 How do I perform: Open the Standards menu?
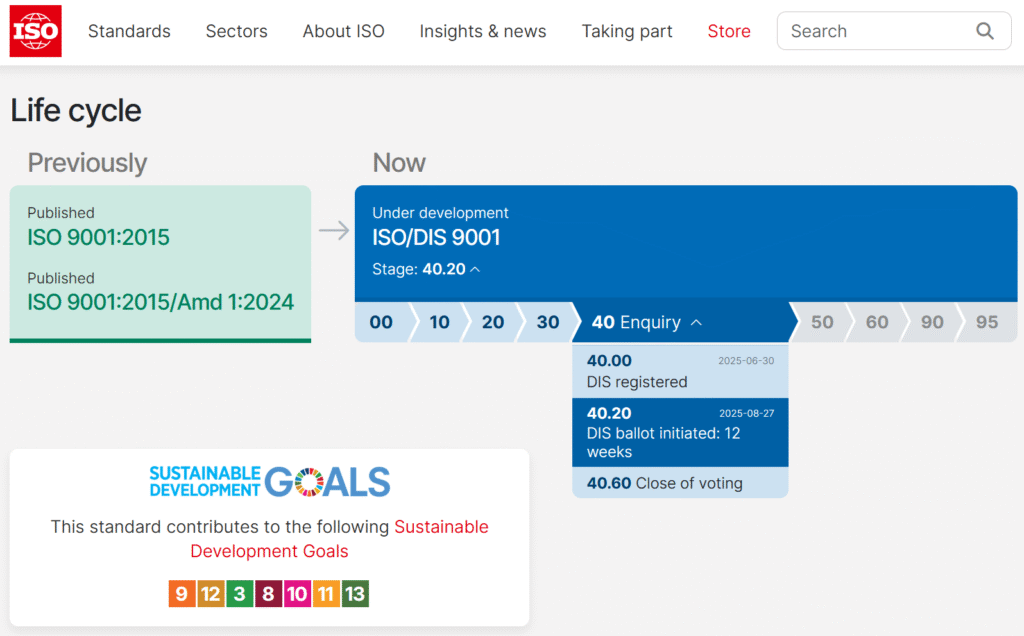(x=129, y=31)
